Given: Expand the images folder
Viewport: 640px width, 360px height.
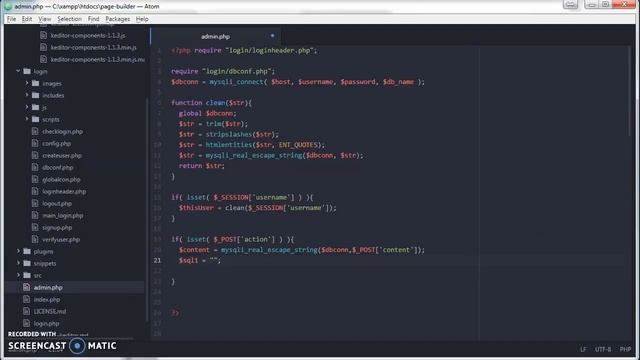Looking at the screenshot, I should coord(27,83).
